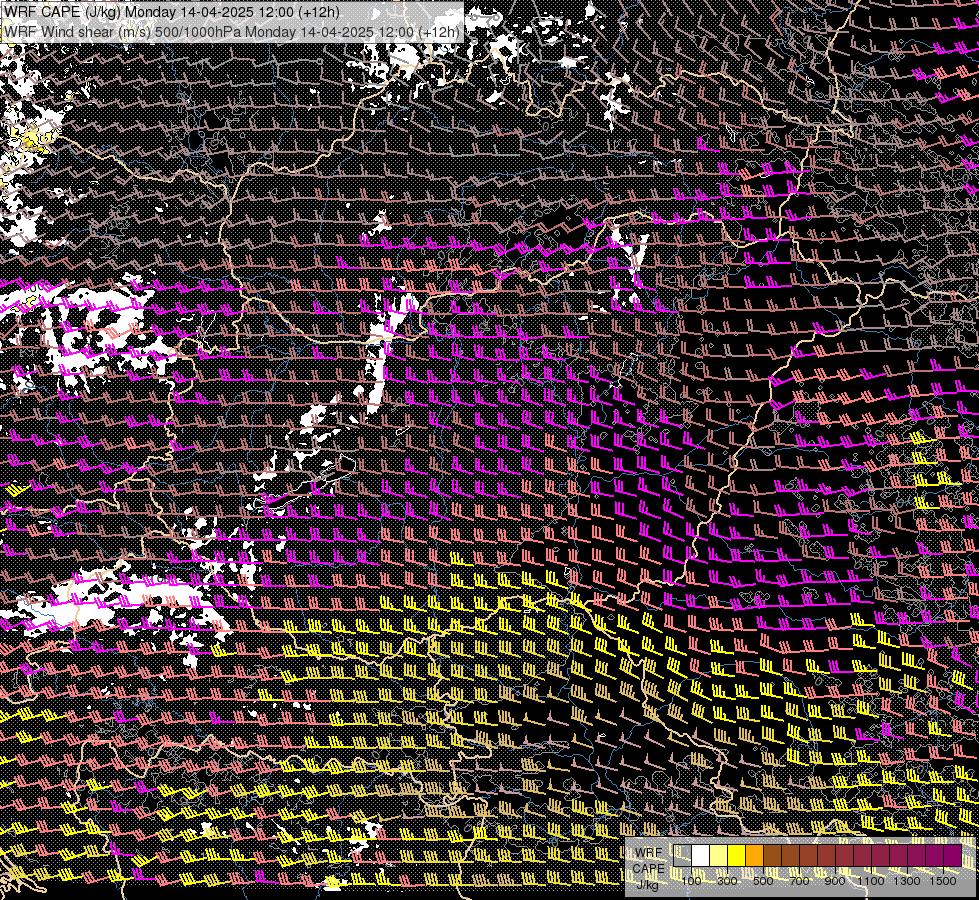
Task: Select the pale yellow CAPE legend swatch
Action: [719, 856]
